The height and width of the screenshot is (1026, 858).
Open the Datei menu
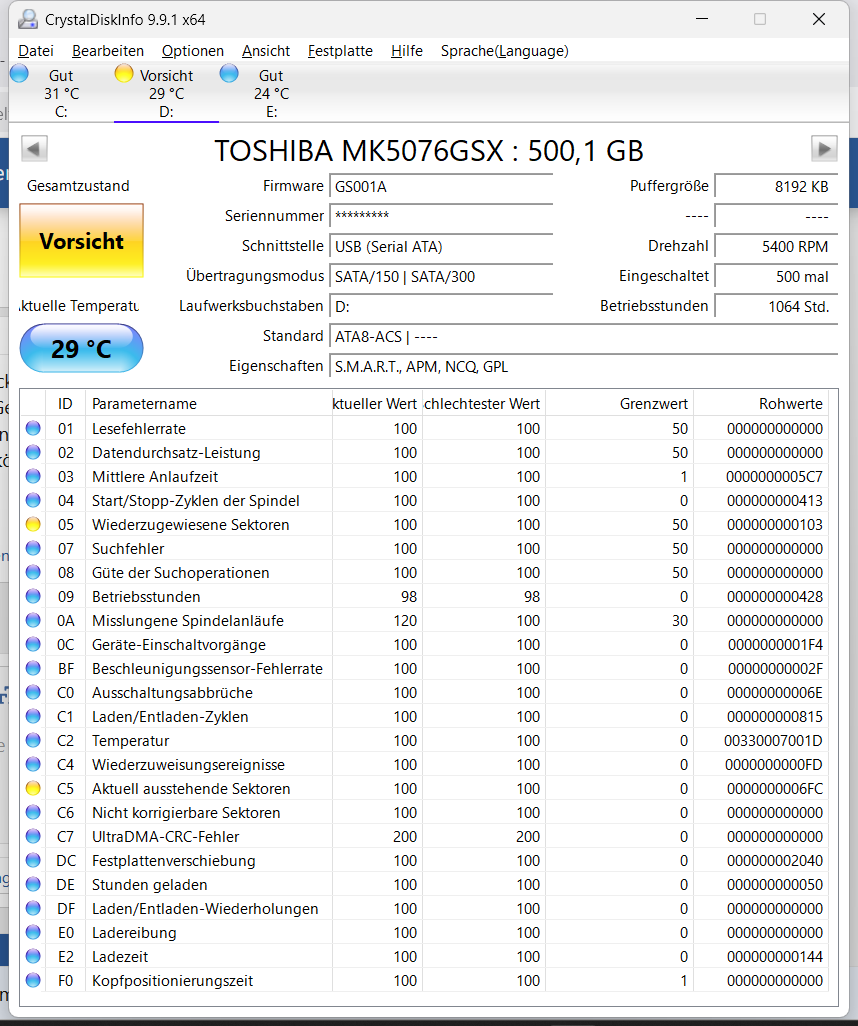tap(36, 51)
